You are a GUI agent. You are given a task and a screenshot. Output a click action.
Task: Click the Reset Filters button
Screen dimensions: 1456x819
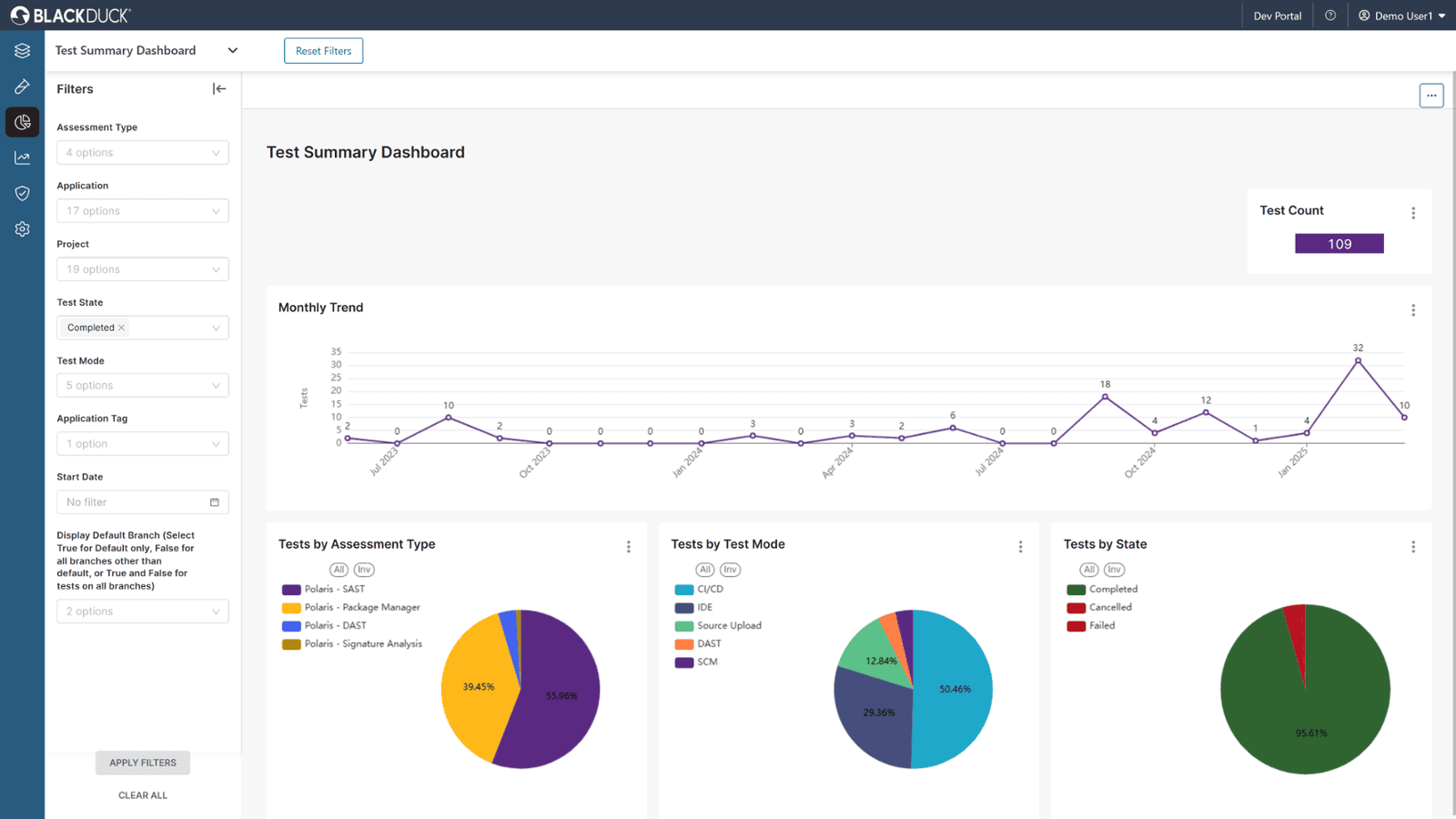pyautogui.click(x=323, y=51)
